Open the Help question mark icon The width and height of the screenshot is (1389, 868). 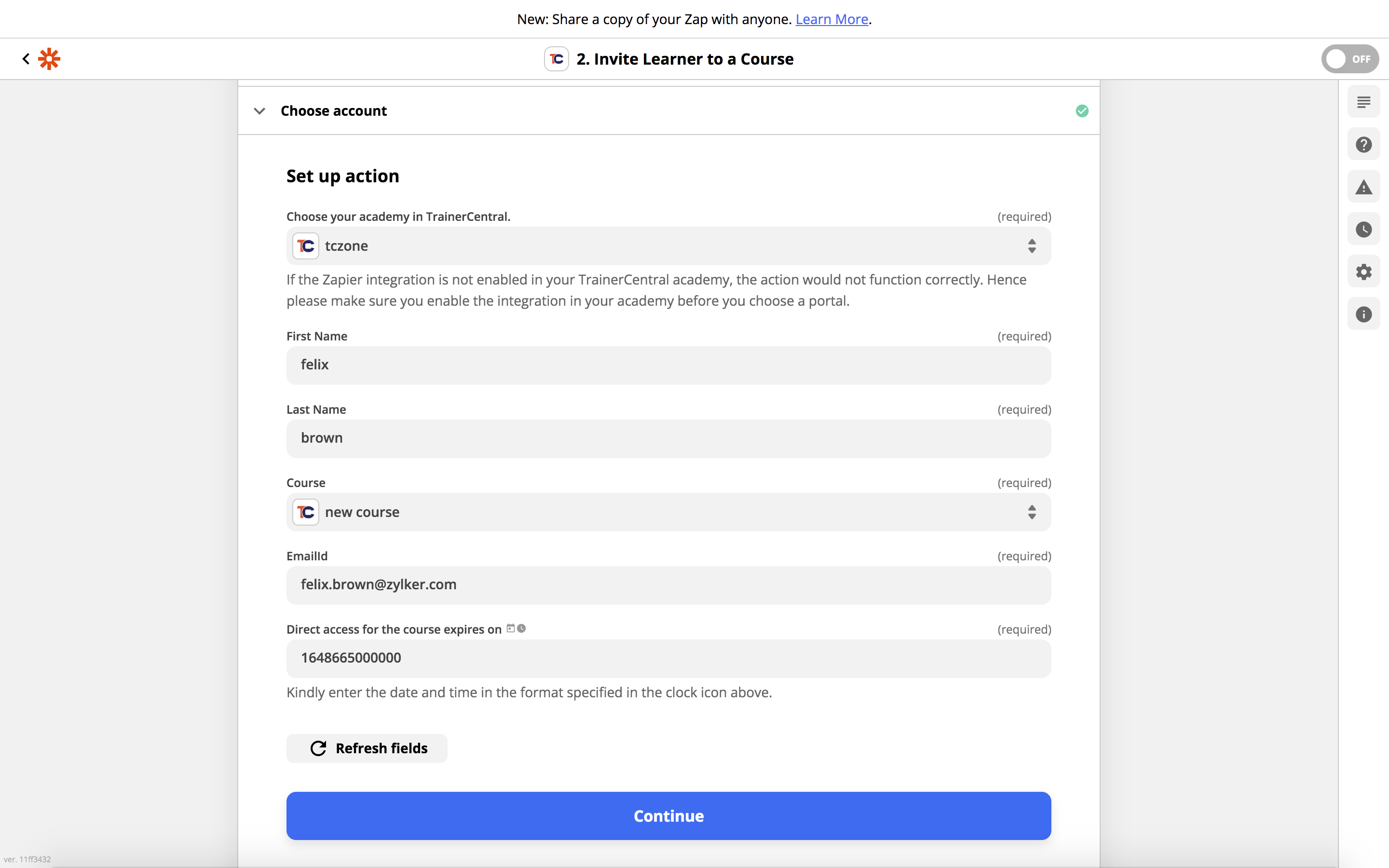coord(1364,145)
